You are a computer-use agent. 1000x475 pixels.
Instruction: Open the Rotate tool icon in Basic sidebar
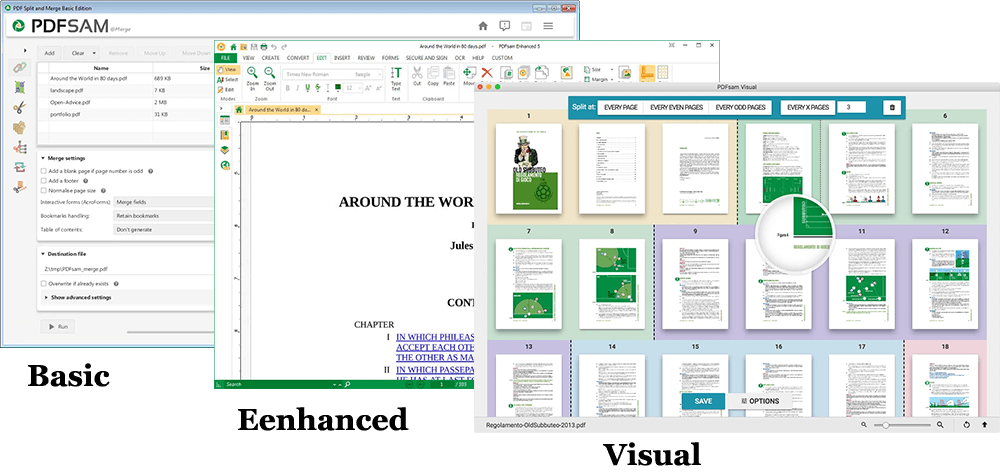point(19,168)
